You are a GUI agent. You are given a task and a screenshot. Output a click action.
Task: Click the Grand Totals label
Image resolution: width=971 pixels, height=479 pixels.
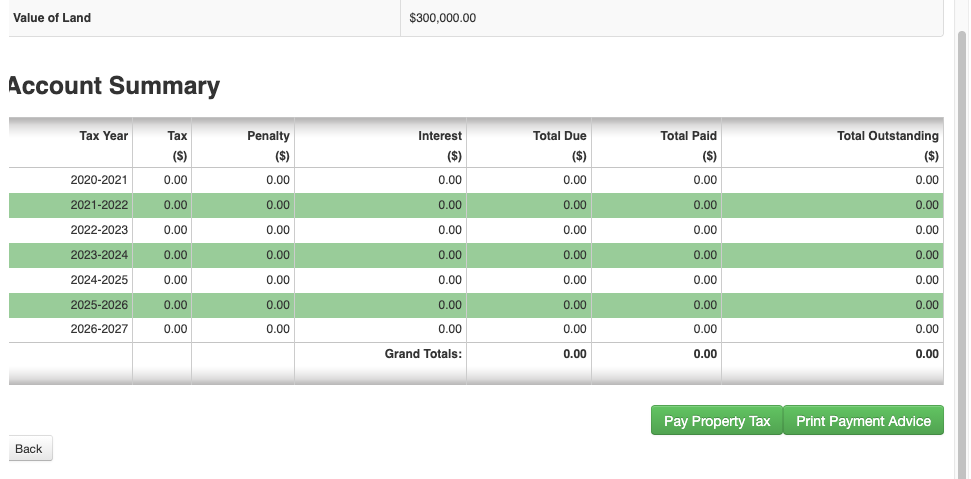click(423, 354)
